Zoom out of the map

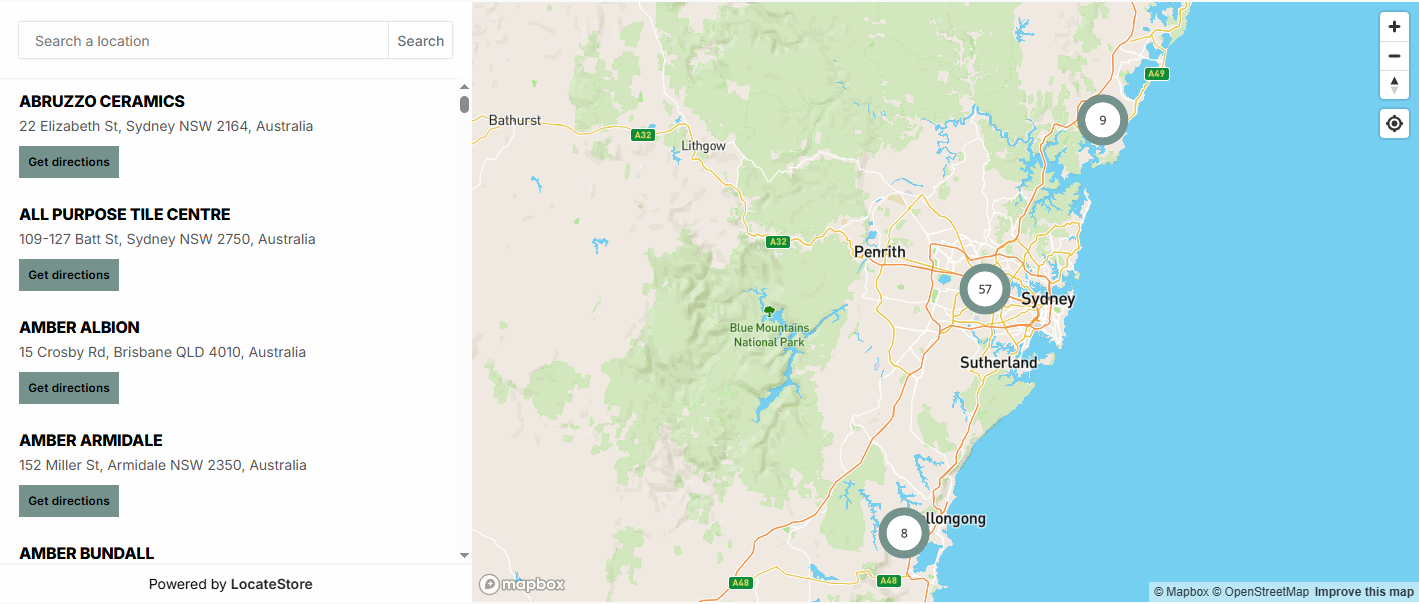[1394, 56]
